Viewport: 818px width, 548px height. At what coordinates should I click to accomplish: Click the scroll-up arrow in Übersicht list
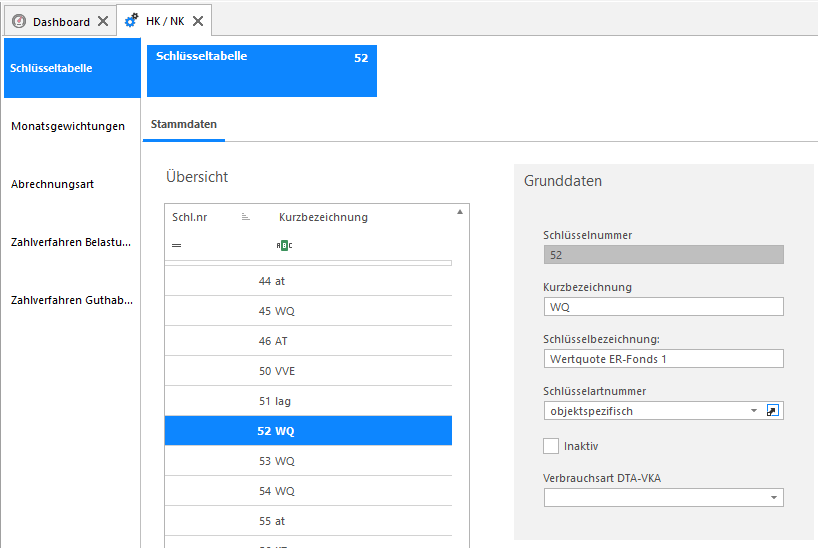coord(460,212)
